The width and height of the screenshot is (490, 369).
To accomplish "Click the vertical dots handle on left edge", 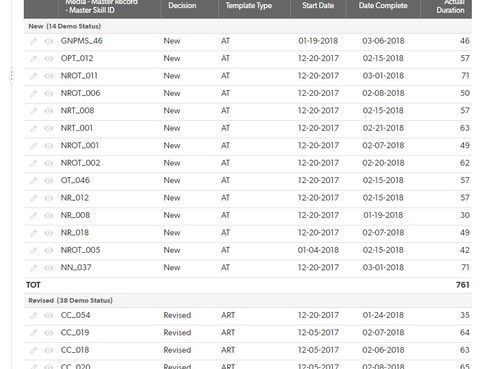I will click(11, 76).
